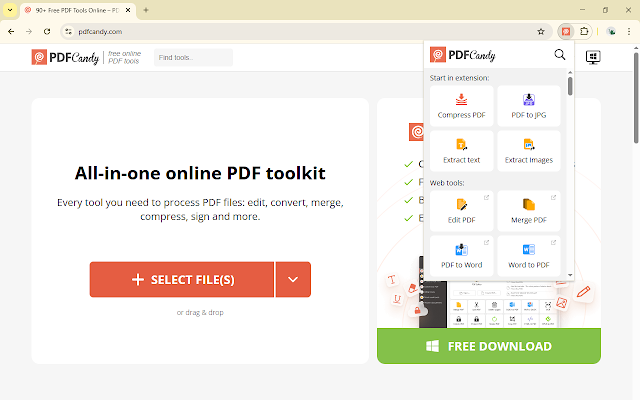Select the 90+ Free PDF Tools Online tab
Viewport: 640px width, 400px height.
[78, 10]
